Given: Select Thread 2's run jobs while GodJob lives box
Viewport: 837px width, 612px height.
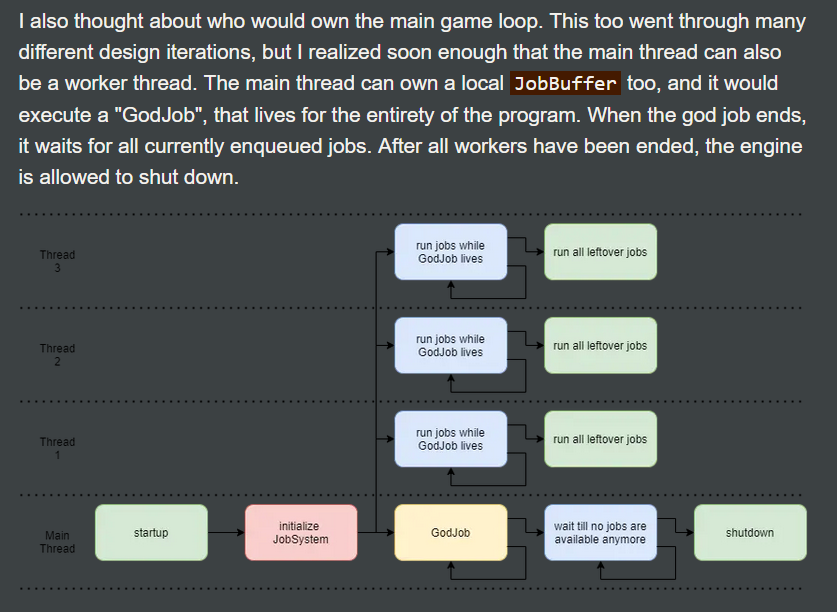Looking at the screenshot, I should click(x=450, y=346).
